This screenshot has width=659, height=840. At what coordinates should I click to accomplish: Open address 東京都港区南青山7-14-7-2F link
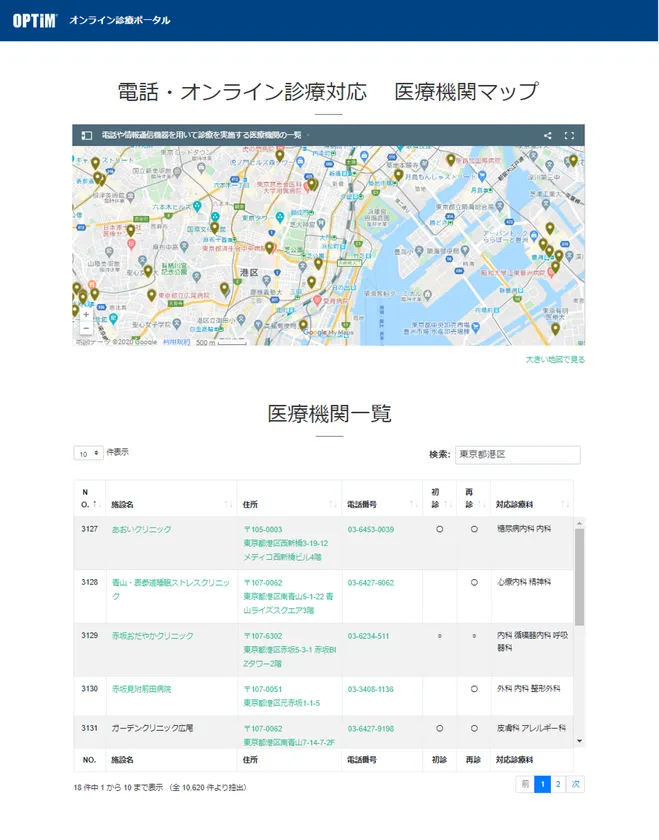point(289,742)
